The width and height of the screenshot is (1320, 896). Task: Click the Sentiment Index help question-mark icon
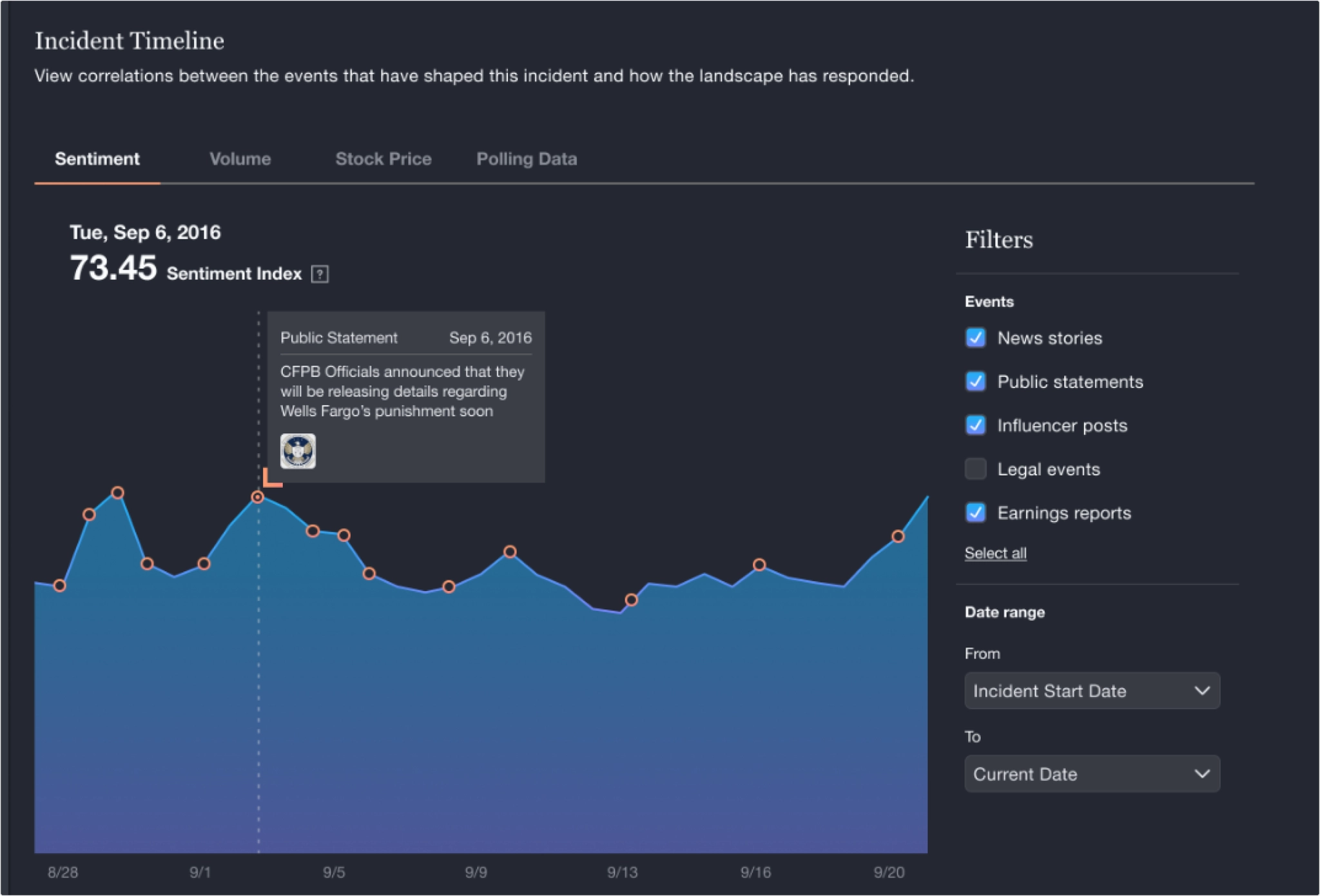[x=320, y=274]
